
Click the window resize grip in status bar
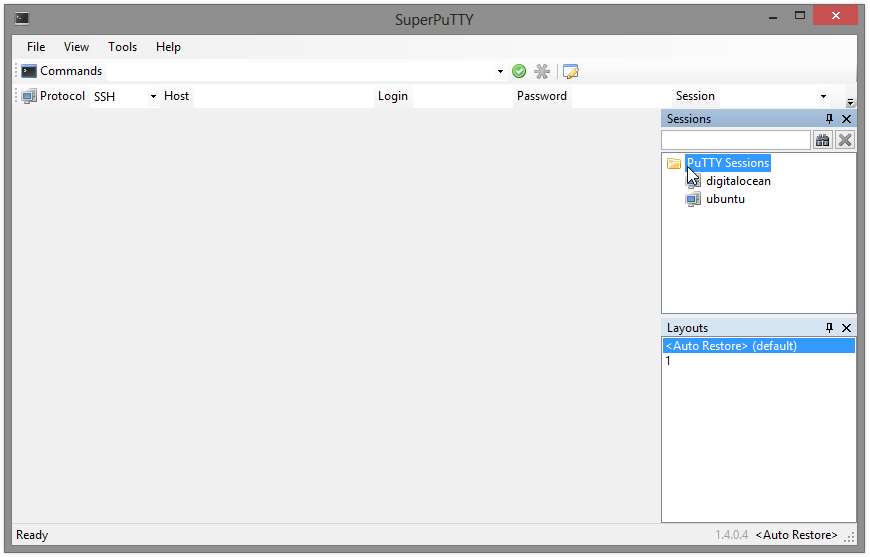tap(849, 537)
